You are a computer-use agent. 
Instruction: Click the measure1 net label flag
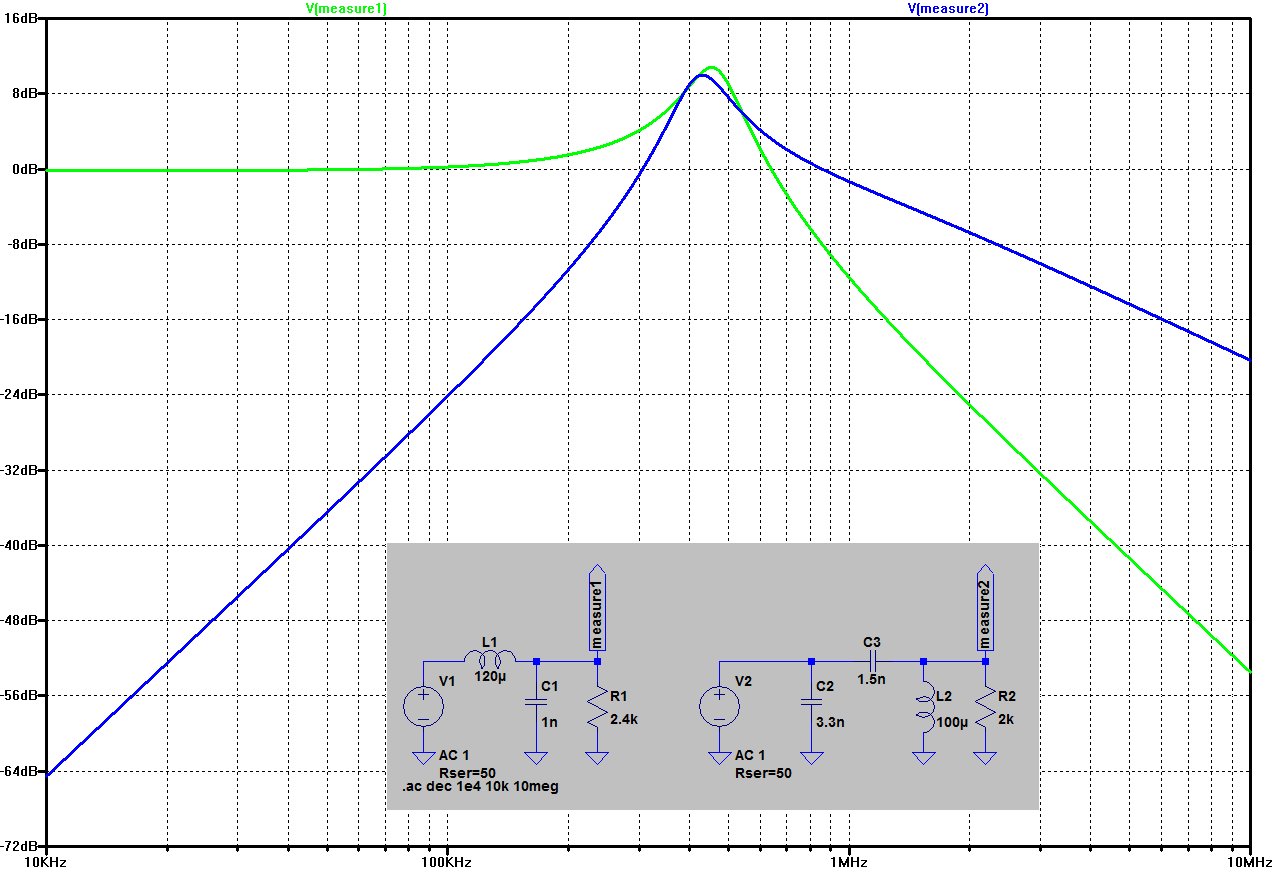pos(597,609)
